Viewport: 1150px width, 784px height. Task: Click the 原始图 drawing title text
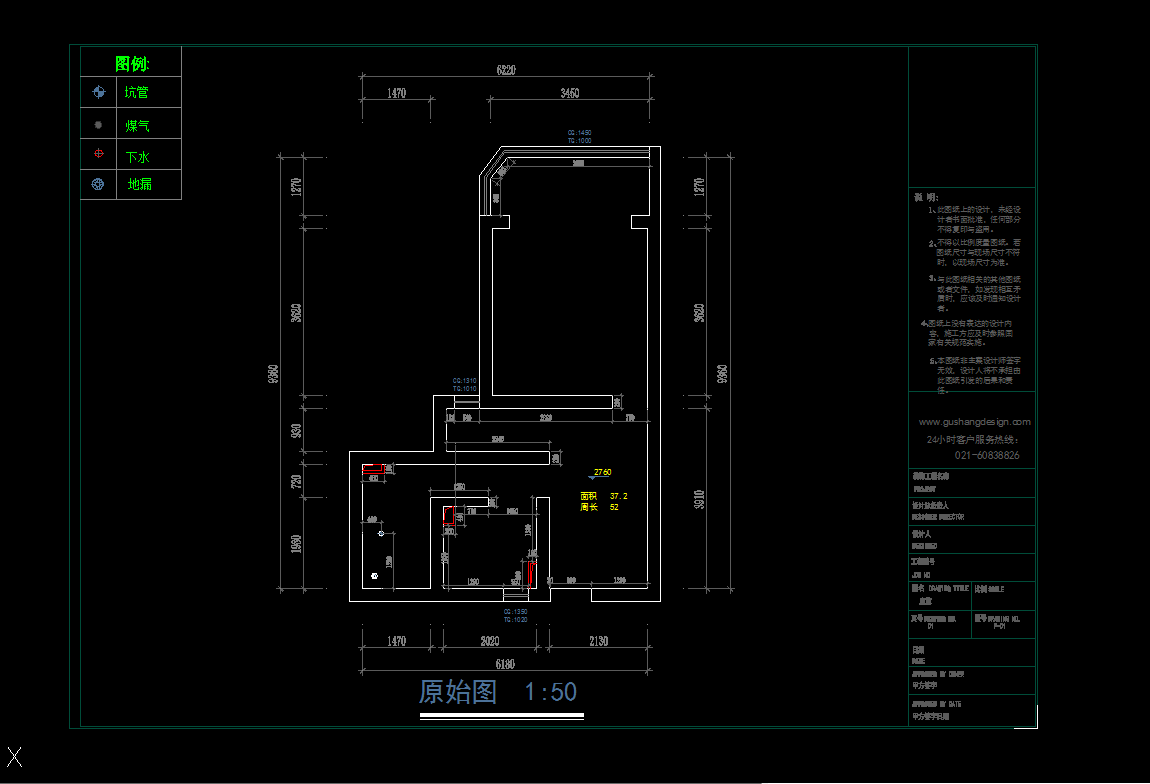point(458,692)
